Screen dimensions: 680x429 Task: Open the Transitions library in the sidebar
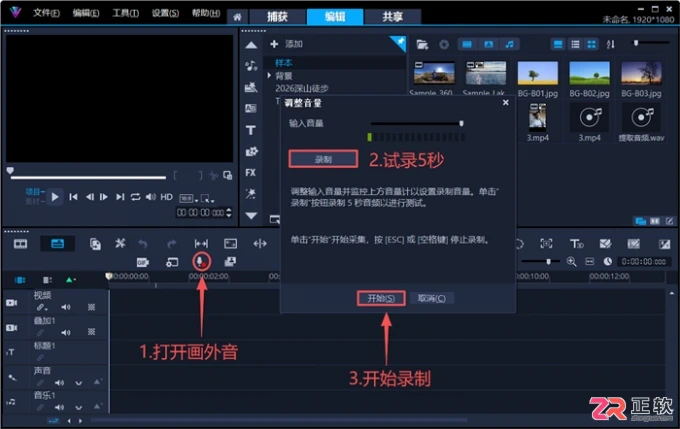pos(251,108)
